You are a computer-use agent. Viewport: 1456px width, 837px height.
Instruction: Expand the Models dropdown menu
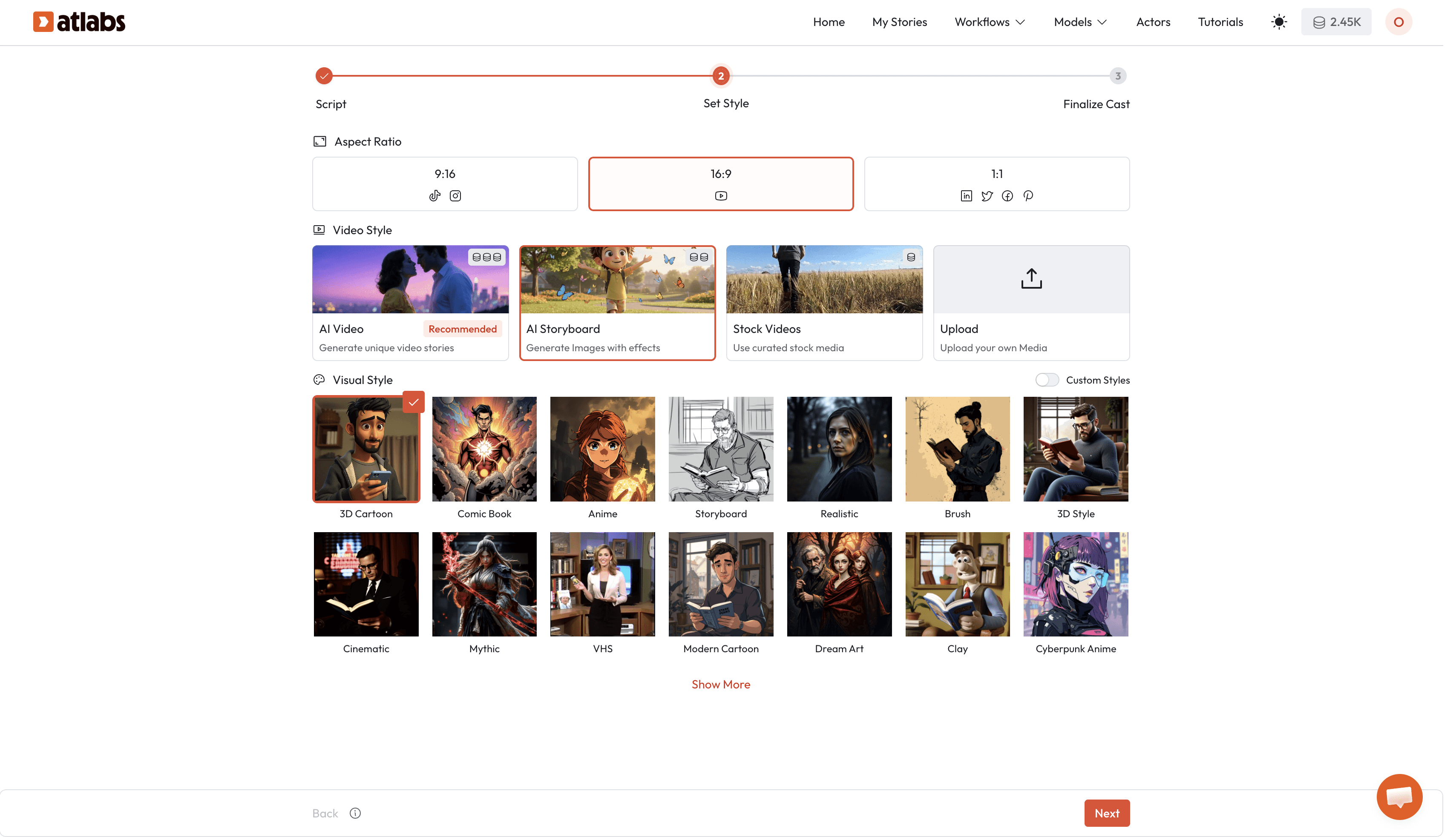(1079, 22)
